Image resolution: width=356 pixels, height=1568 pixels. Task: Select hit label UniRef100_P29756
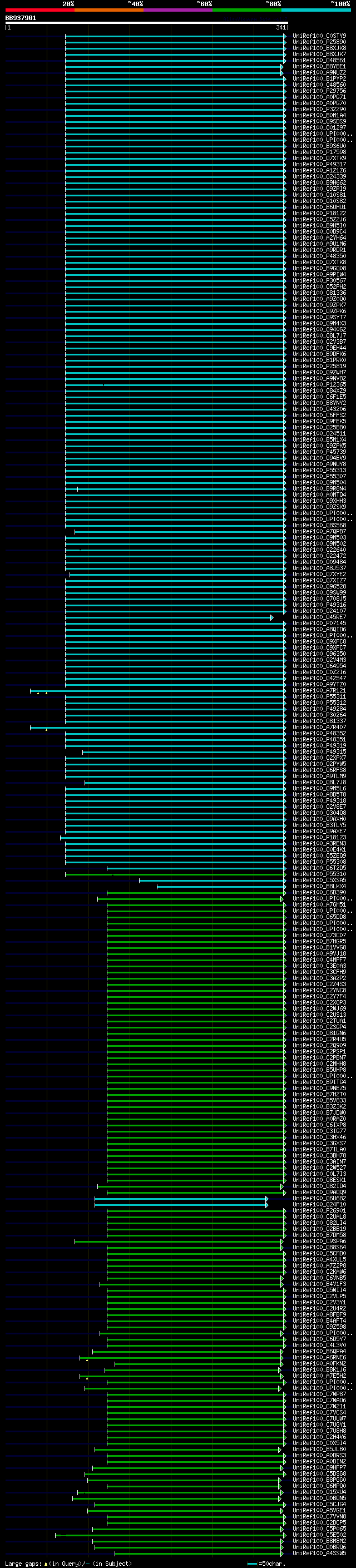319,91
